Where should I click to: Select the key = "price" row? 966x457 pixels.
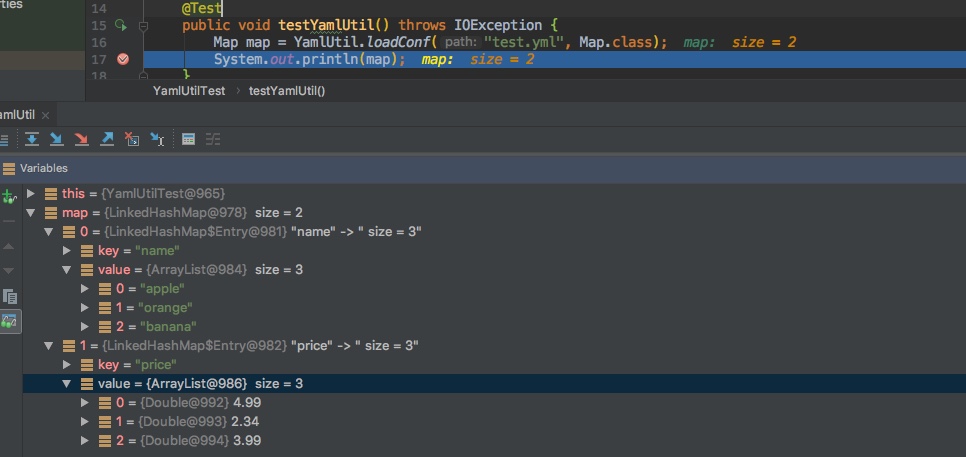pos(494,365)
